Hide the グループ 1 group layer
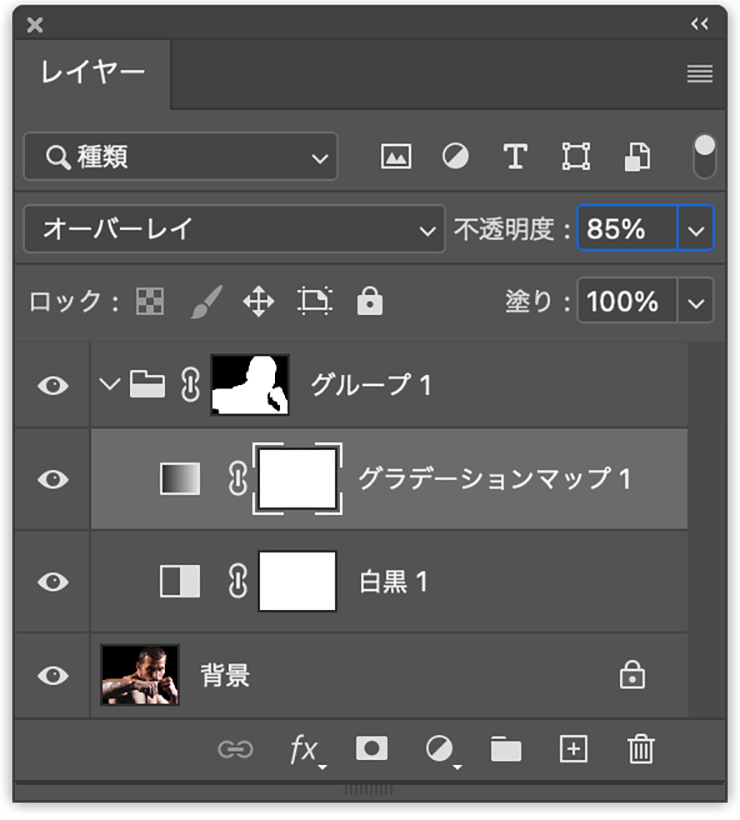This screenshot has width=740, height=820. tap(52, 385)
